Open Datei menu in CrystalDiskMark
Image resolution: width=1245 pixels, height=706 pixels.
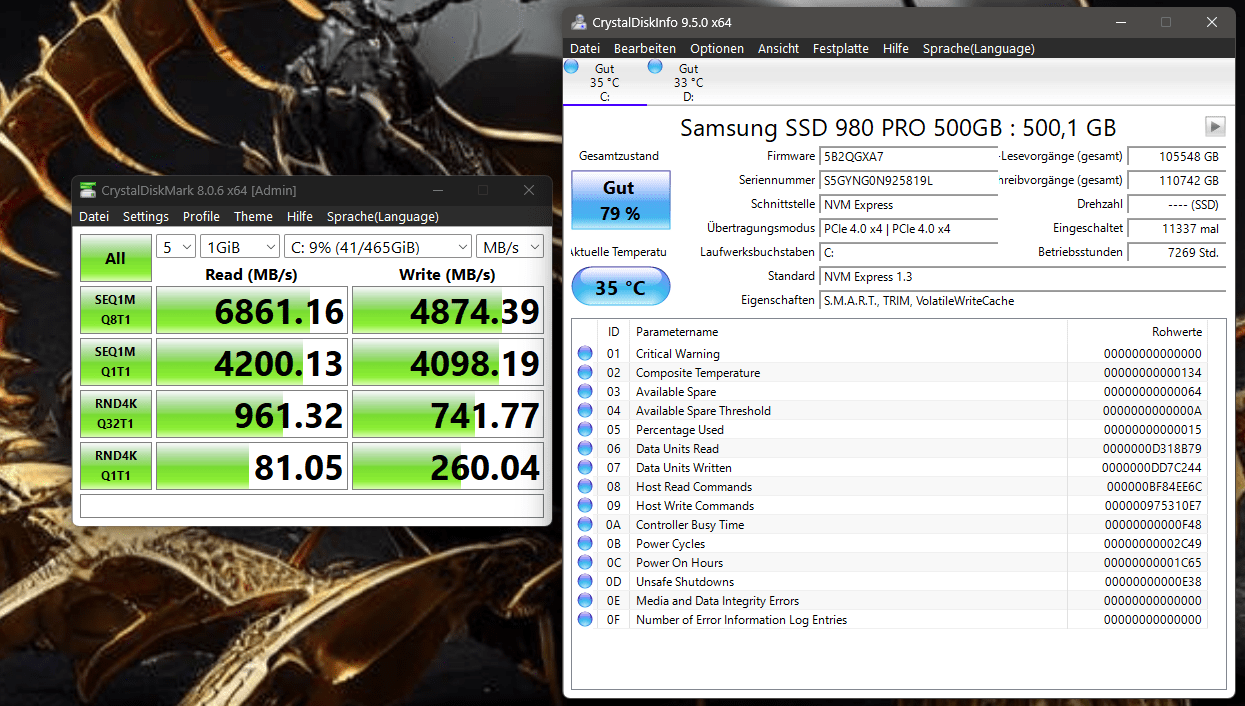94,216
